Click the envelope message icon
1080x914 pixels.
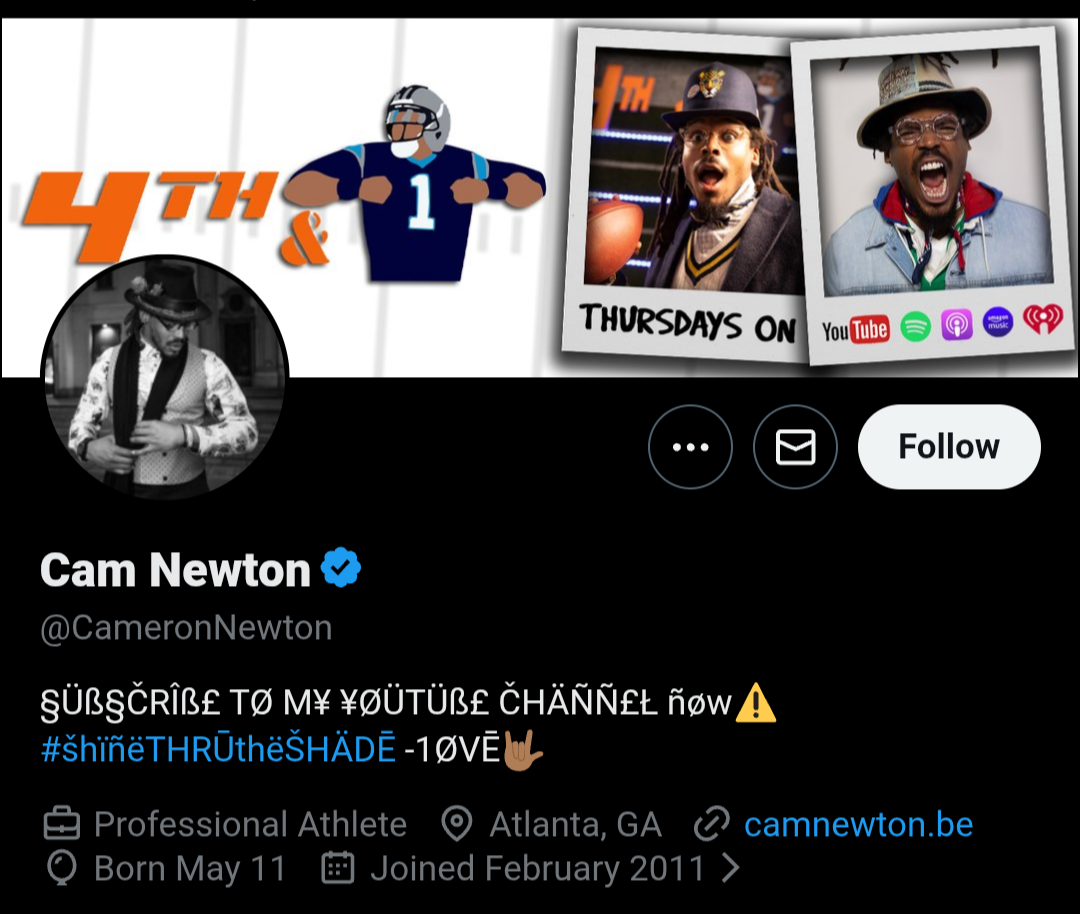click(x=795, y=447)
